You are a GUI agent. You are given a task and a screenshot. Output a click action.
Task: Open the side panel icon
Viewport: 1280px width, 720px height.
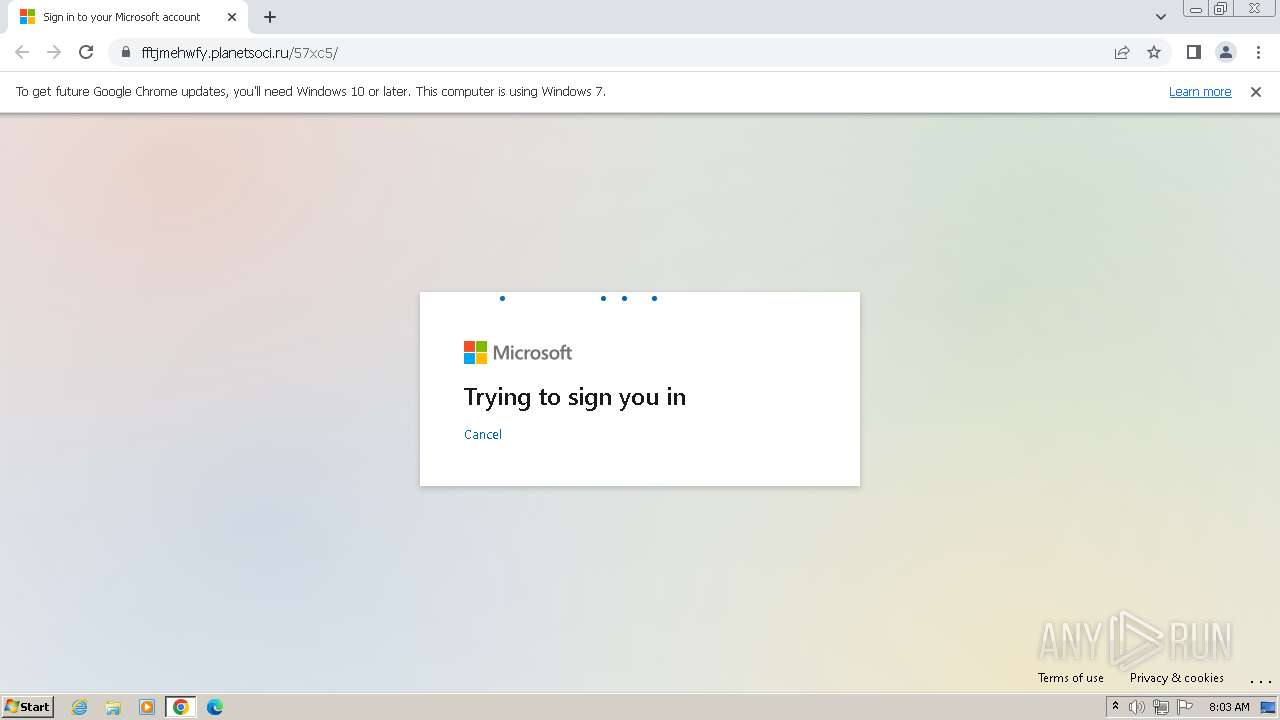1193,52
